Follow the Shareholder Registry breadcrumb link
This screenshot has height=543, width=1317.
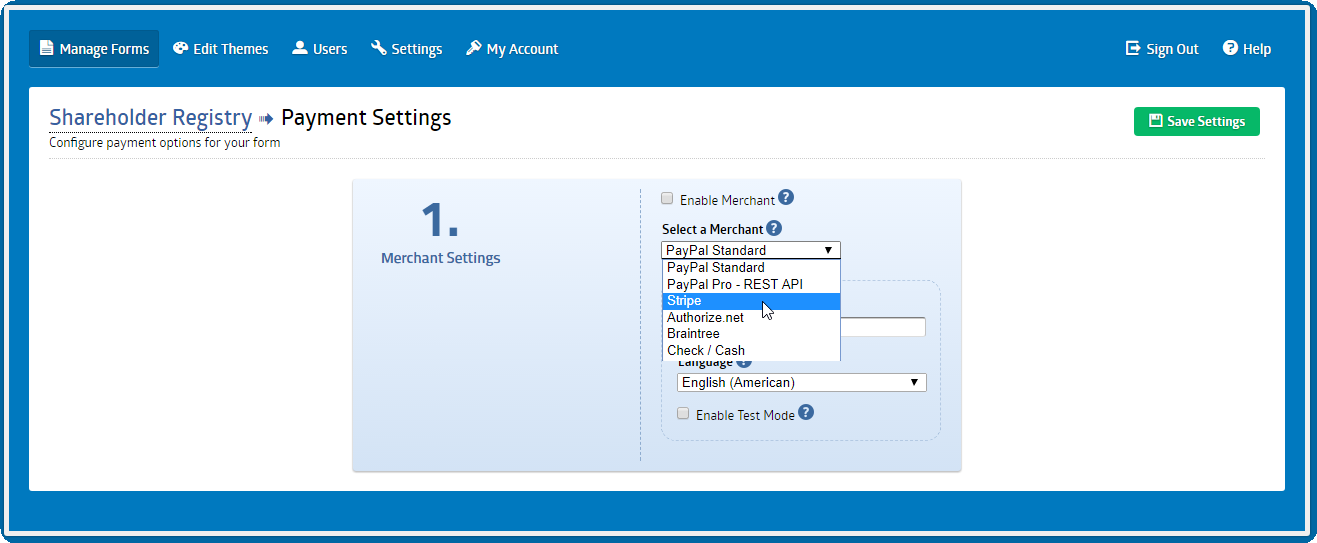tap(150, 118)
